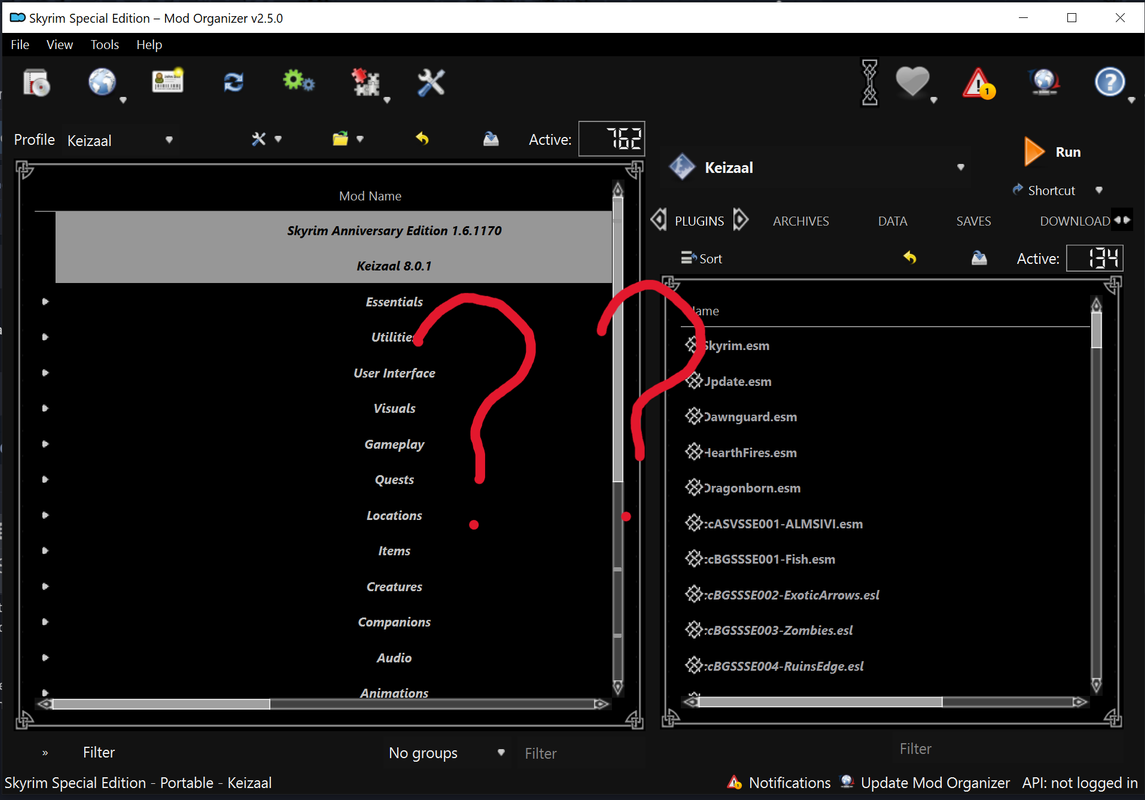
Task: Select the Plugins tab
Action: (700, 221)
